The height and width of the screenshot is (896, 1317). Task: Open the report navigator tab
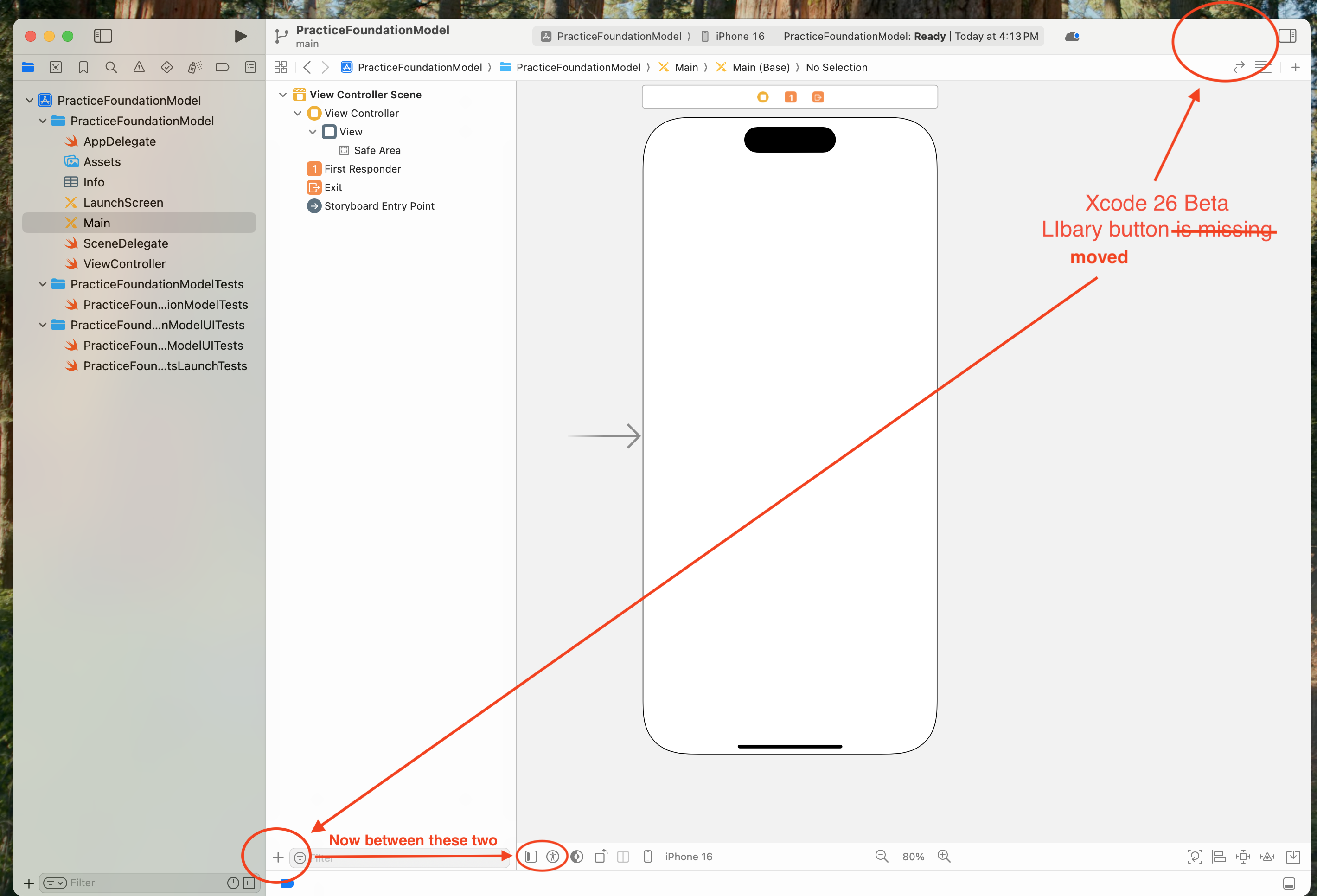pos(250,67)
